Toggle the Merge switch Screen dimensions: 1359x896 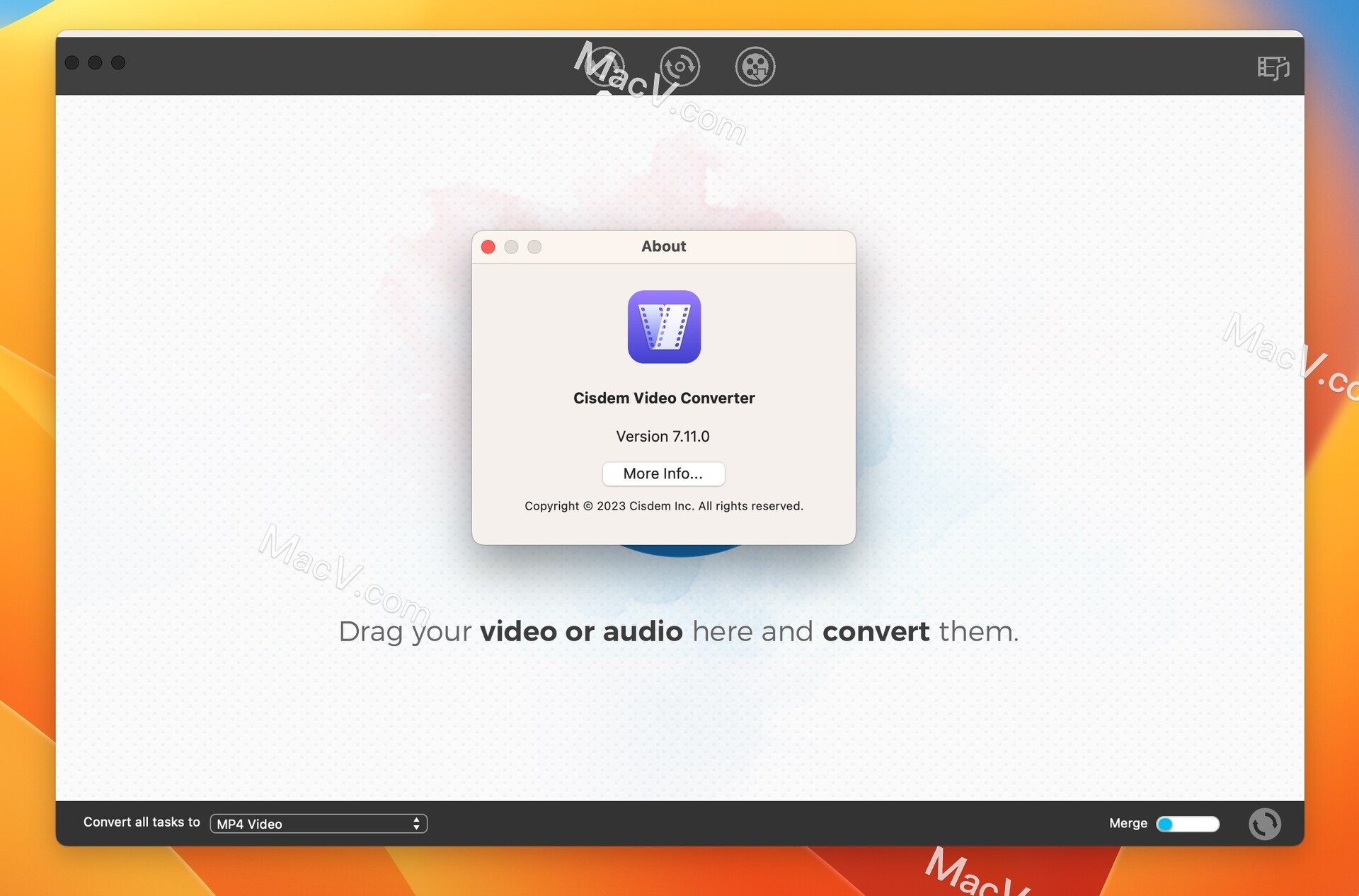coord(1188,823)
